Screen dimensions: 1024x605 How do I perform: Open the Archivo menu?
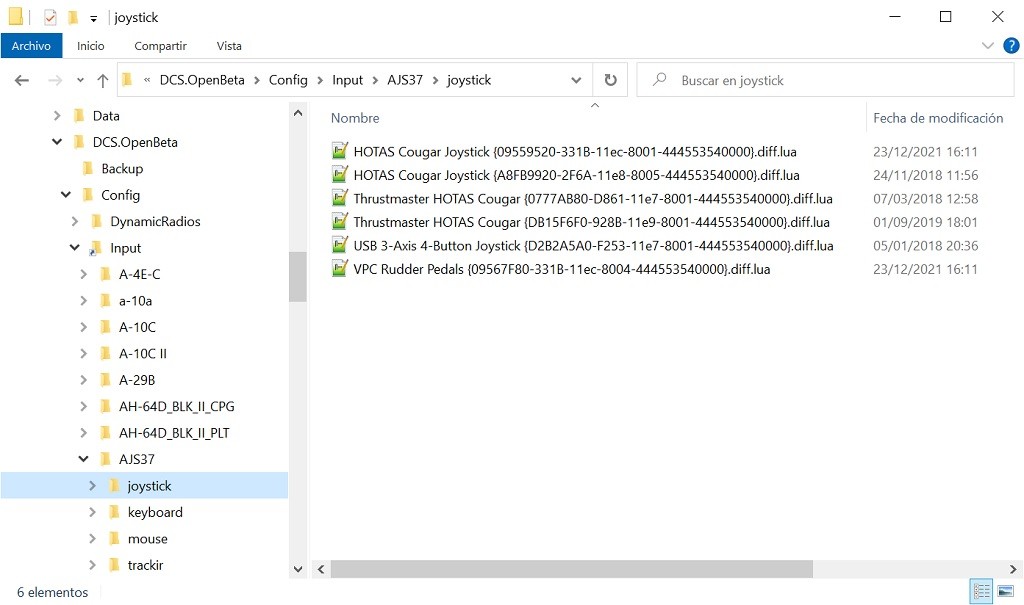31,46
